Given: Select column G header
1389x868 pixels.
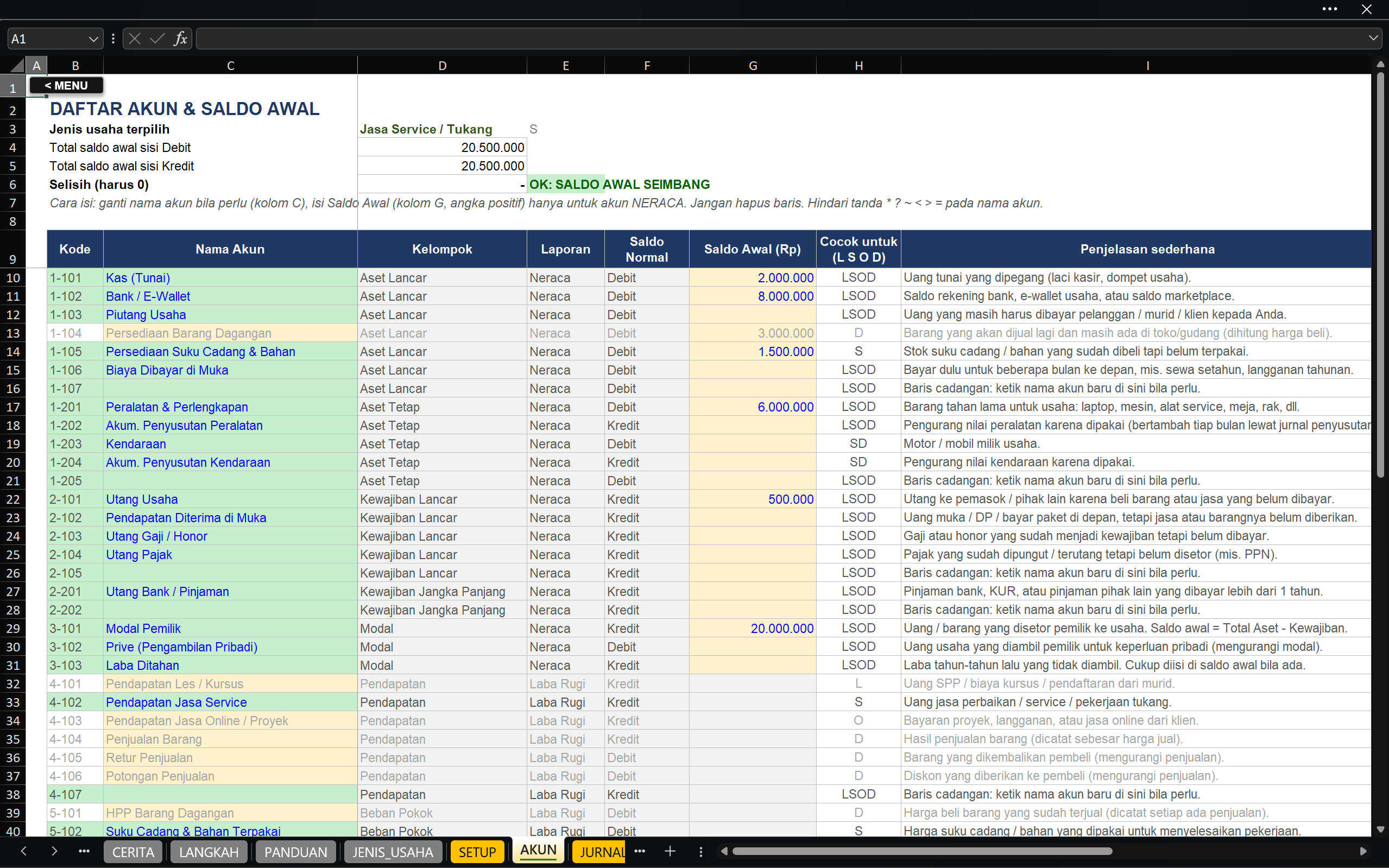Looking at the screenshot, I should click(752, 66).
